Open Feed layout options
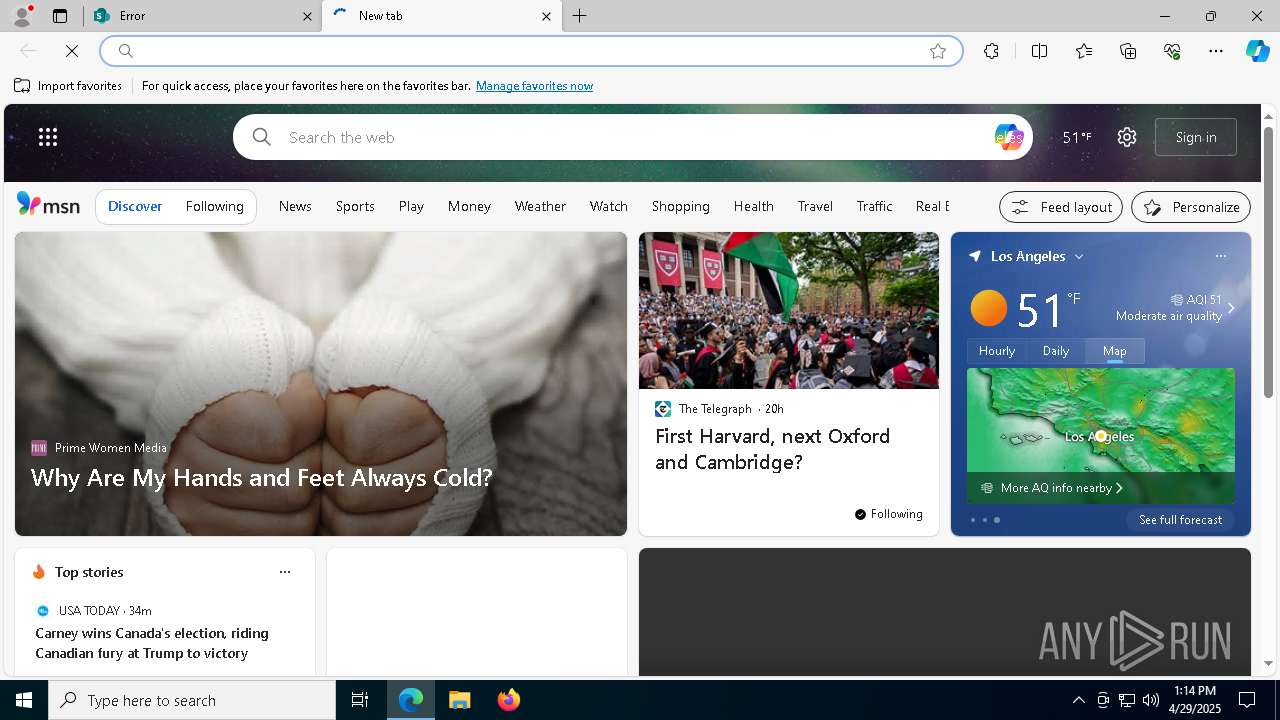 (1061, 207)
